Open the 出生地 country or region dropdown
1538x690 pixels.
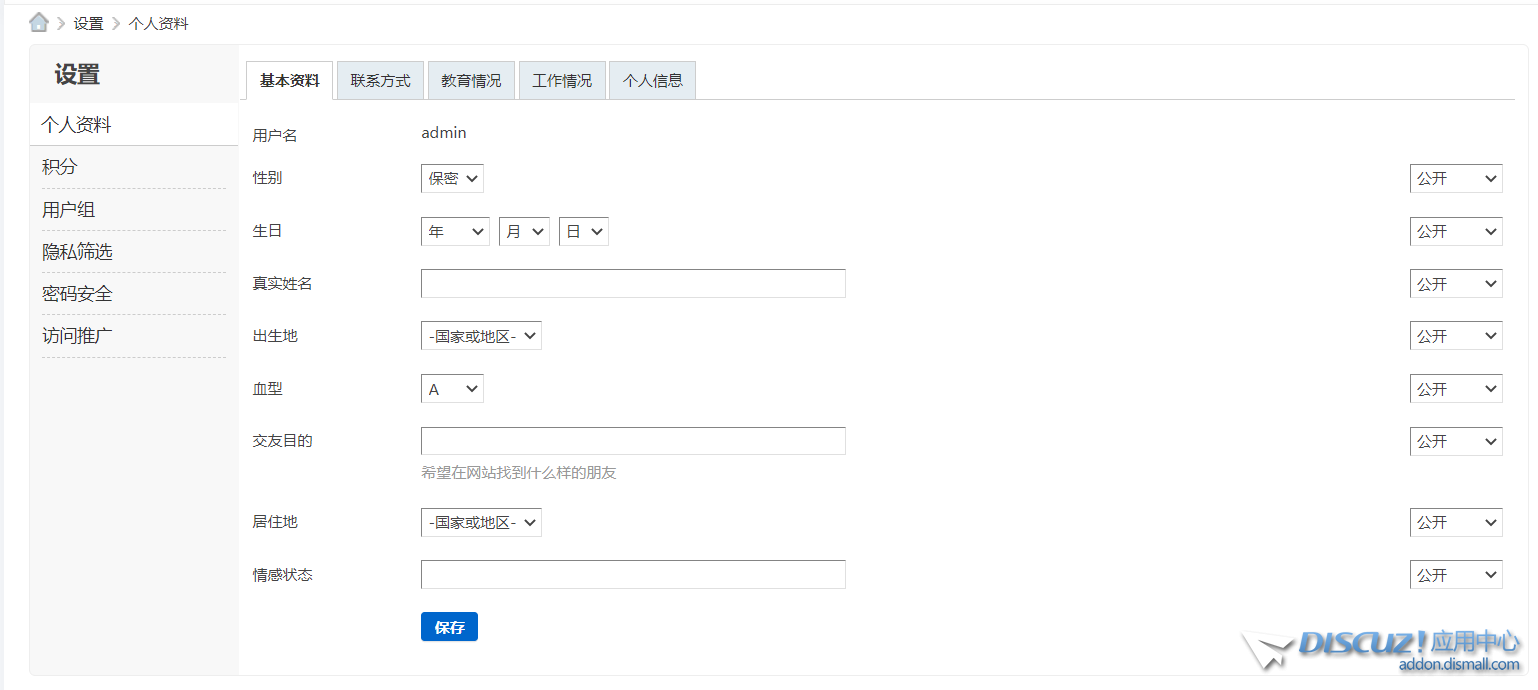pyautogui.click(x=481, y=337)
